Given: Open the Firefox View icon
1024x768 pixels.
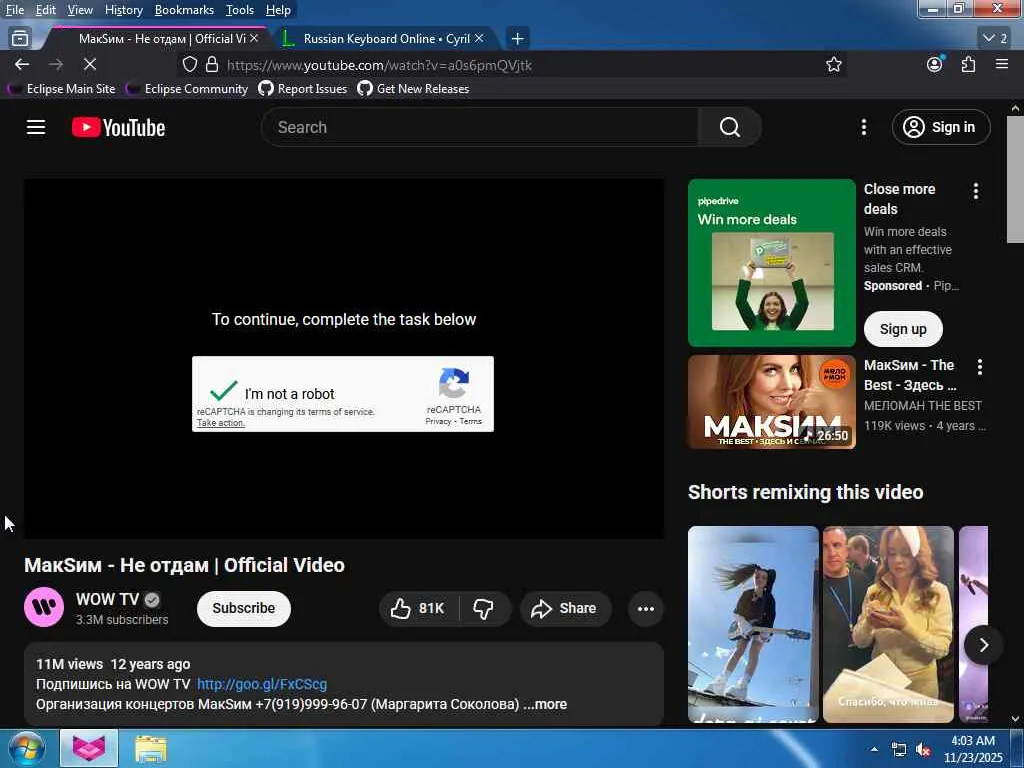Looking at the screenshot, I should 20,39.
